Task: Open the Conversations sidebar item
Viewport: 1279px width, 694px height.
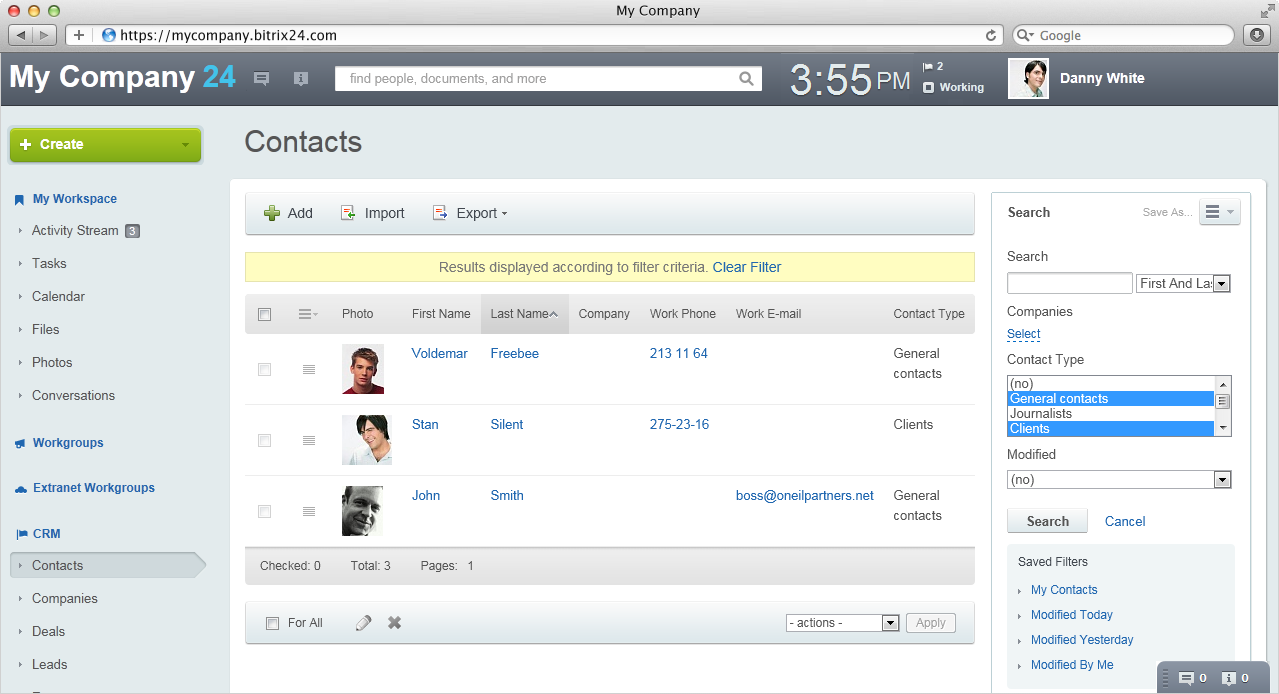Action: (73, 395)
